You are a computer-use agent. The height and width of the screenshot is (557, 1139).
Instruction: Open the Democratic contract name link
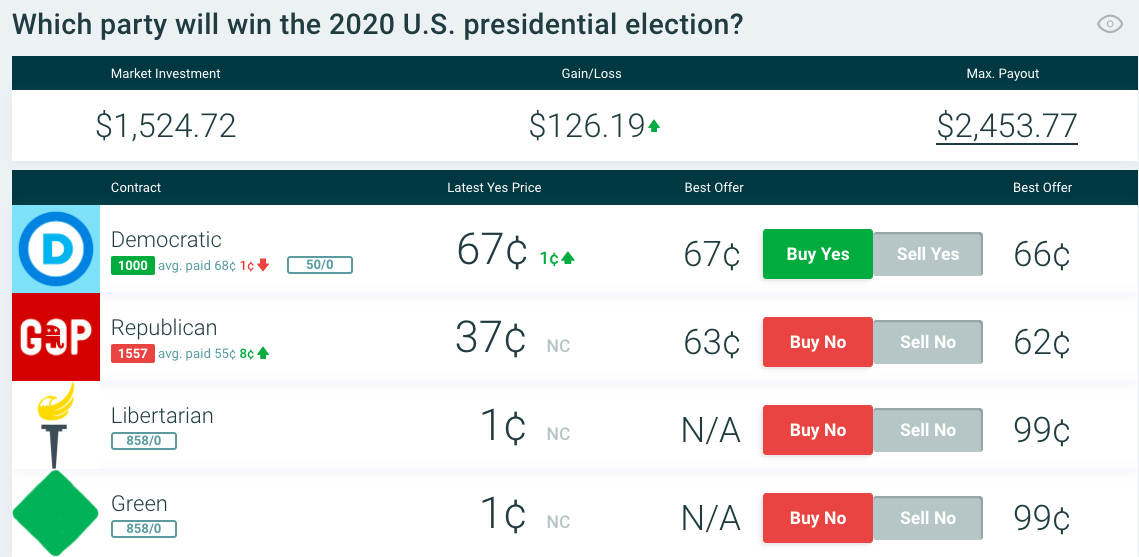[x=166, y=240]
